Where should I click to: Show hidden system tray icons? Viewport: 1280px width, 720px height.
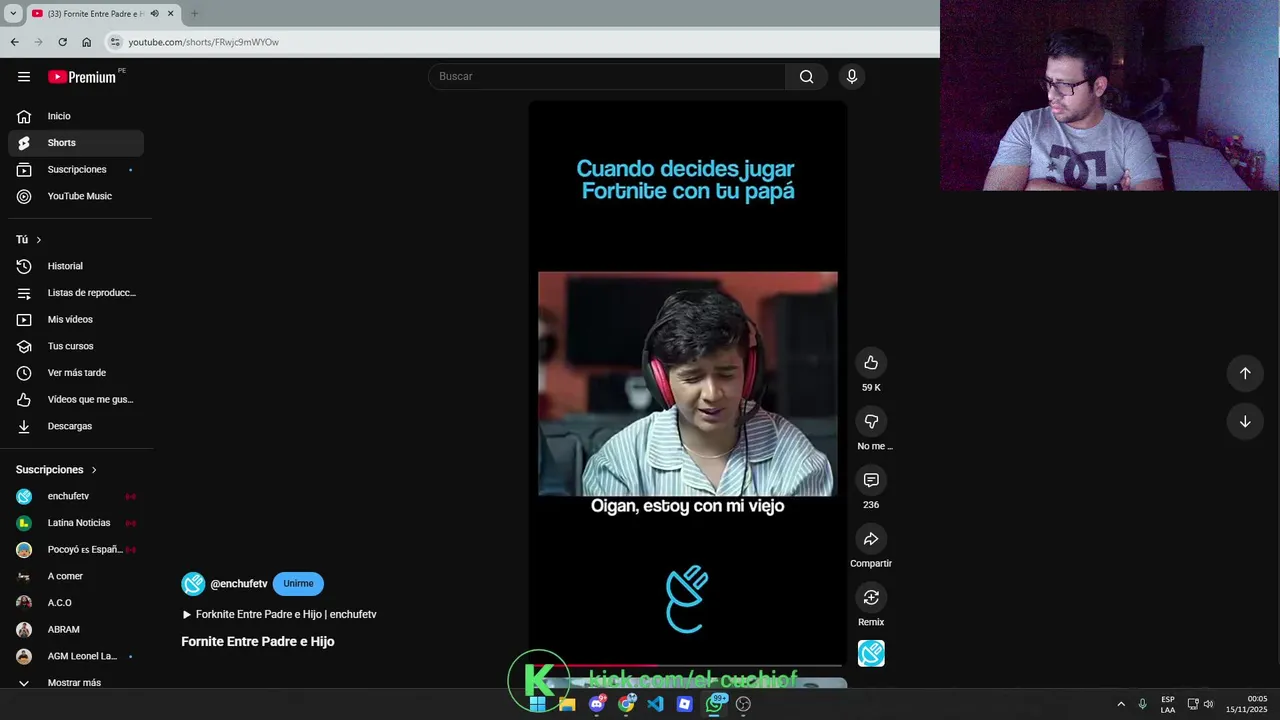pyautogui.click(x=1121, y=704)
